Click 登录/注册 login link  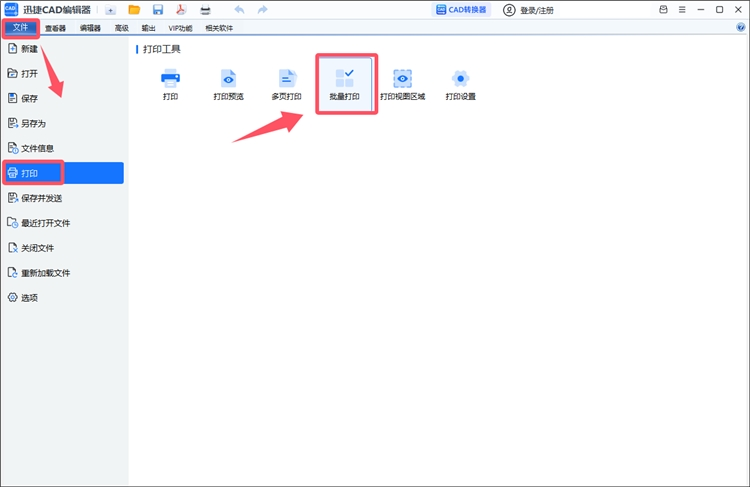coord(529,10)
